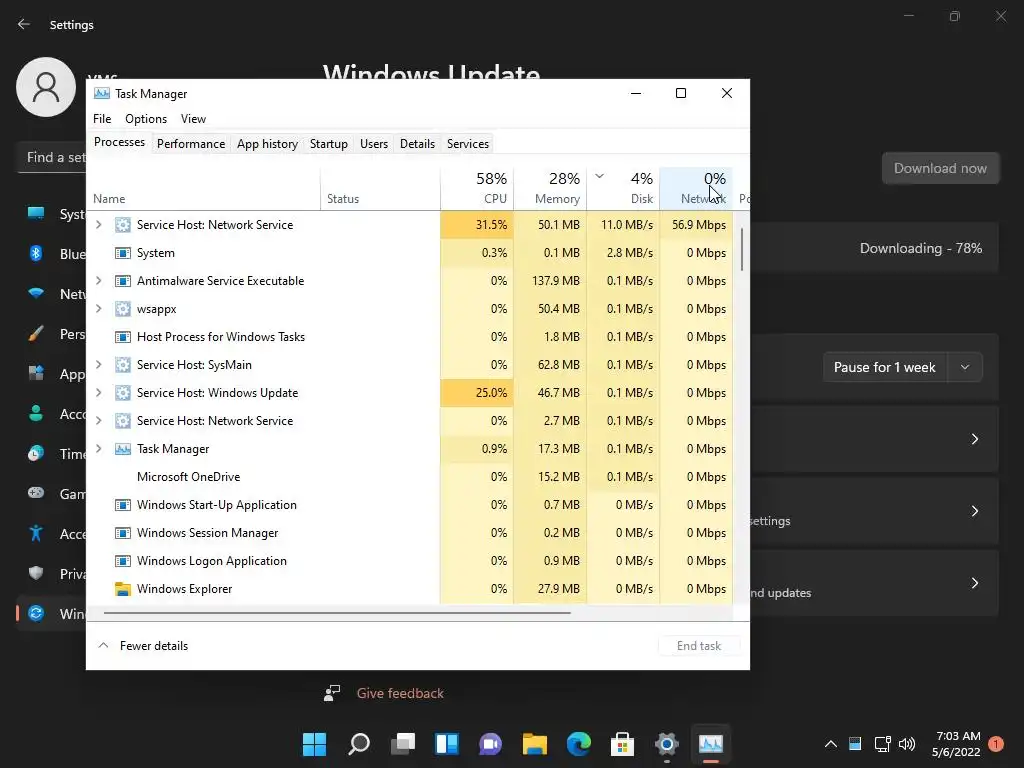Click the Service Host: Network Service gear icon at 31.5% CPU
Screen dimensions: 1024x768
pos(123,225)
